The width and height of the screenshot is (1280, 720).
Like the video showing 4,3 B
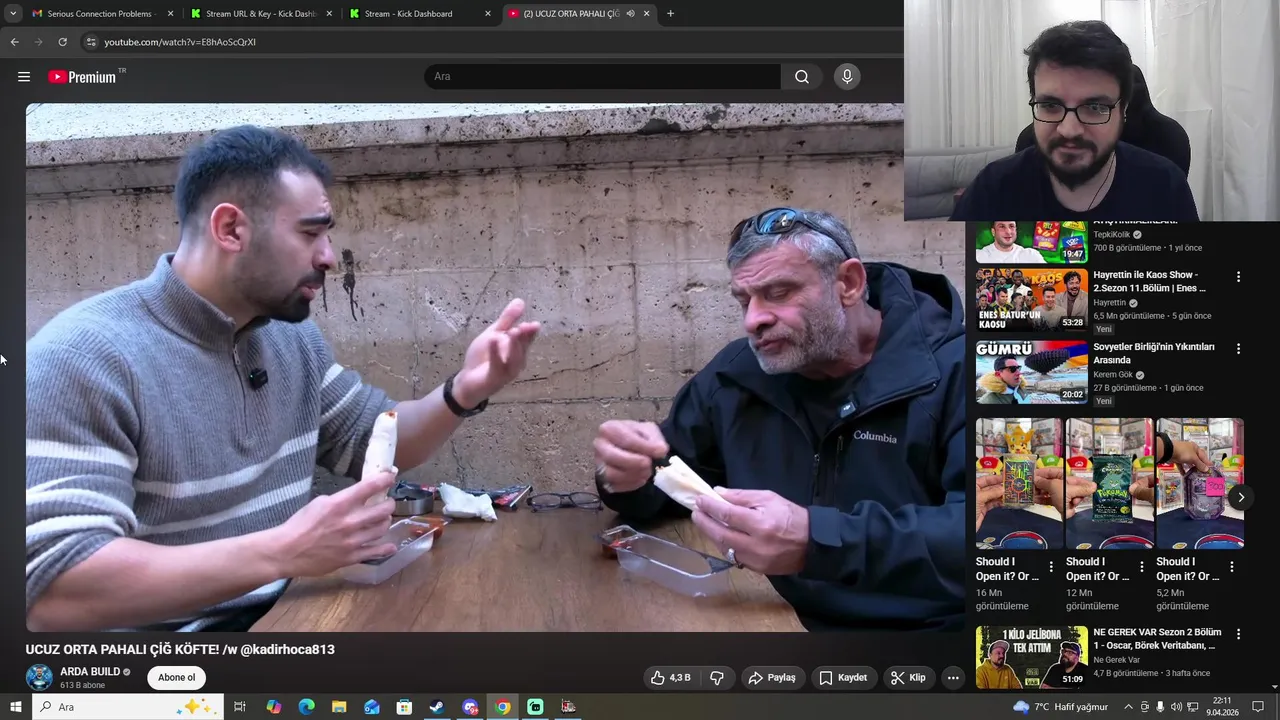[x=670, y=678]
